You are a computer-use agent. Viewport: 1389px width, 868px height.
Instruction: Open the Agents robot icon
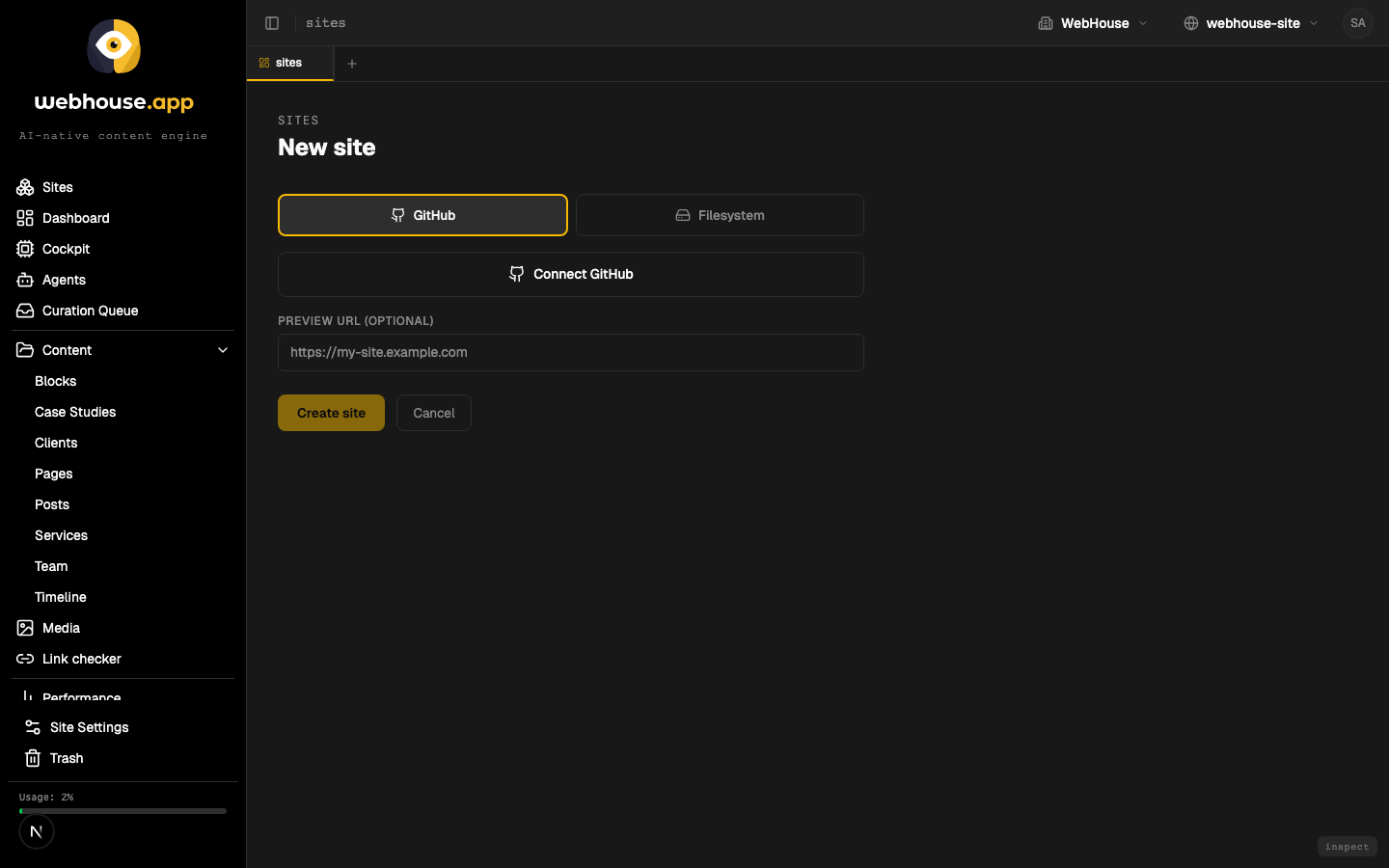point(25,280)
